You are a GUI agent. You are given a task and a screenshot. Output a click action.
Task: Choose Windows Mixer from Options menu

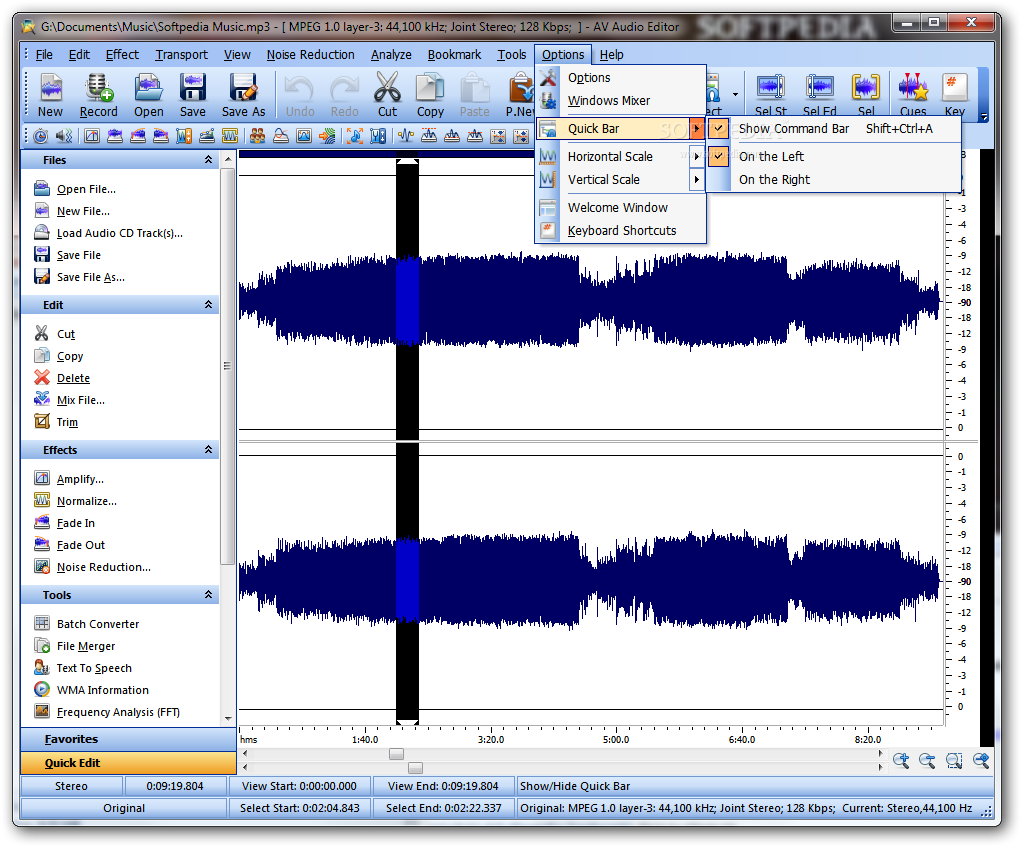pyautogui.click(x=620, y=101)
